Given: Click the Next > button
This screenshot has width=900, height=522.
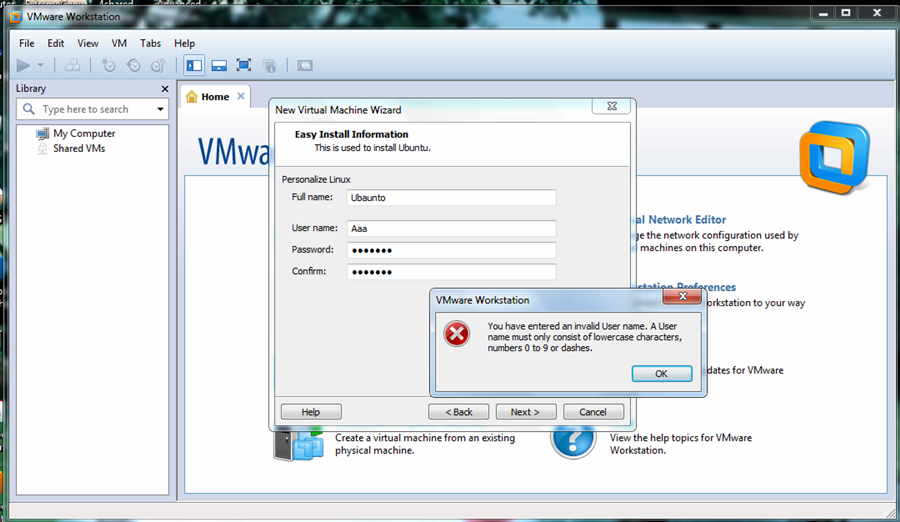Looking at the screenshot, I should click(526, 412).
